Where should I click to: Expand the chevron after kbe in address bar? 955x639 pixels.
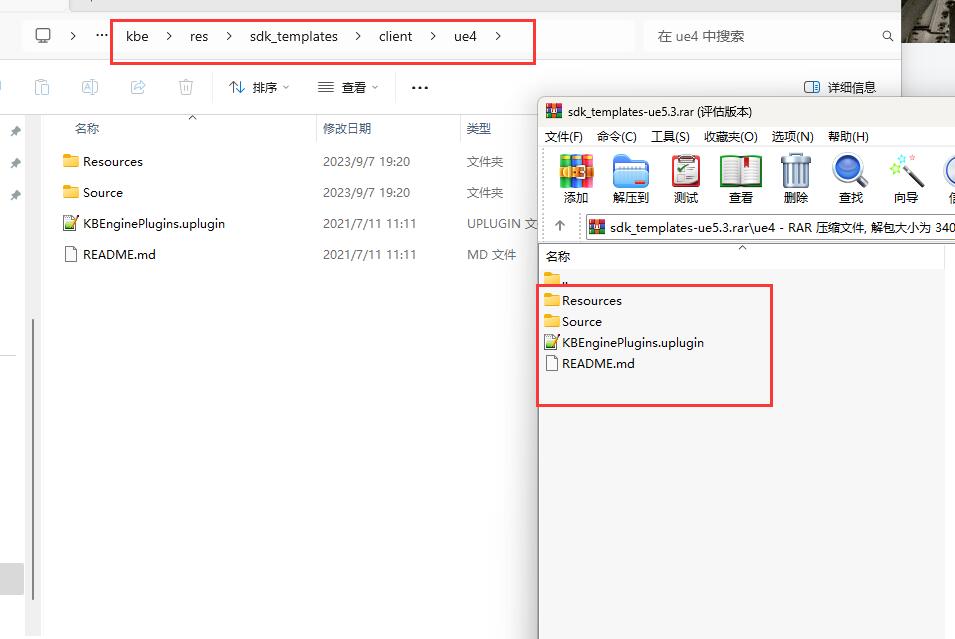click(169, 37)
